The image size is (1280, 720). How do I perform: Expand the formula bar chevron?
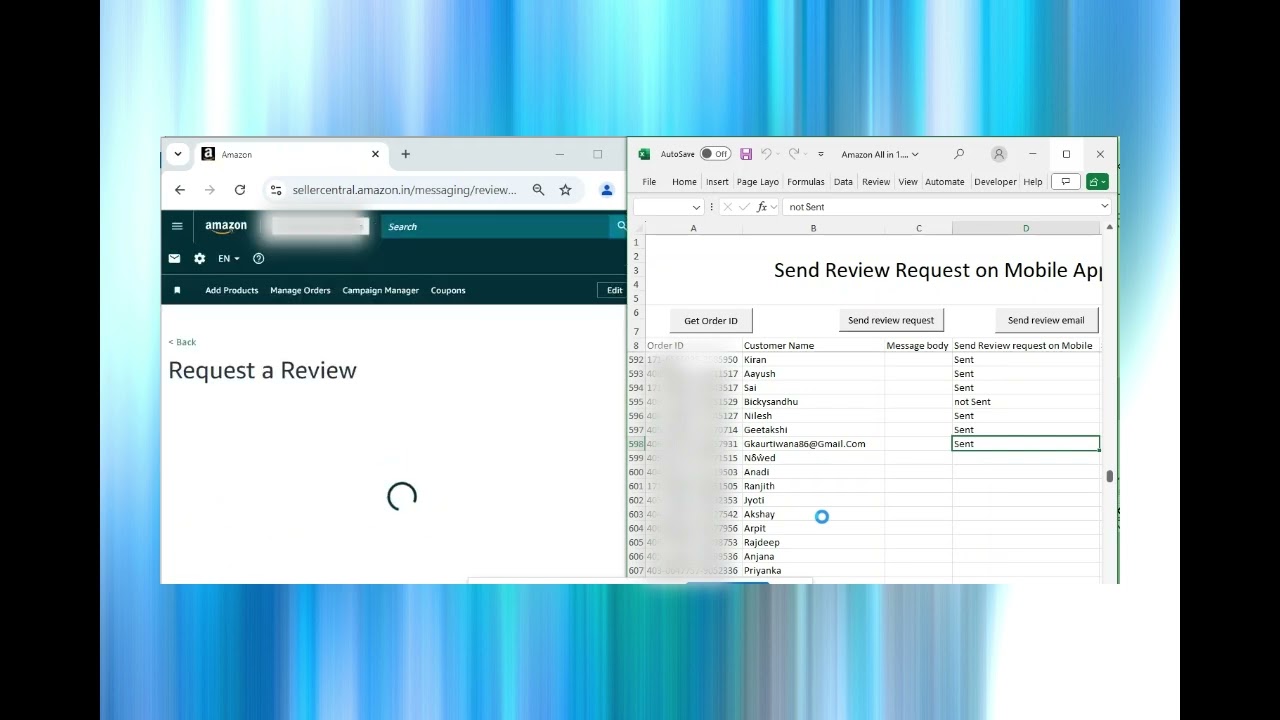tap(1105, 207)
